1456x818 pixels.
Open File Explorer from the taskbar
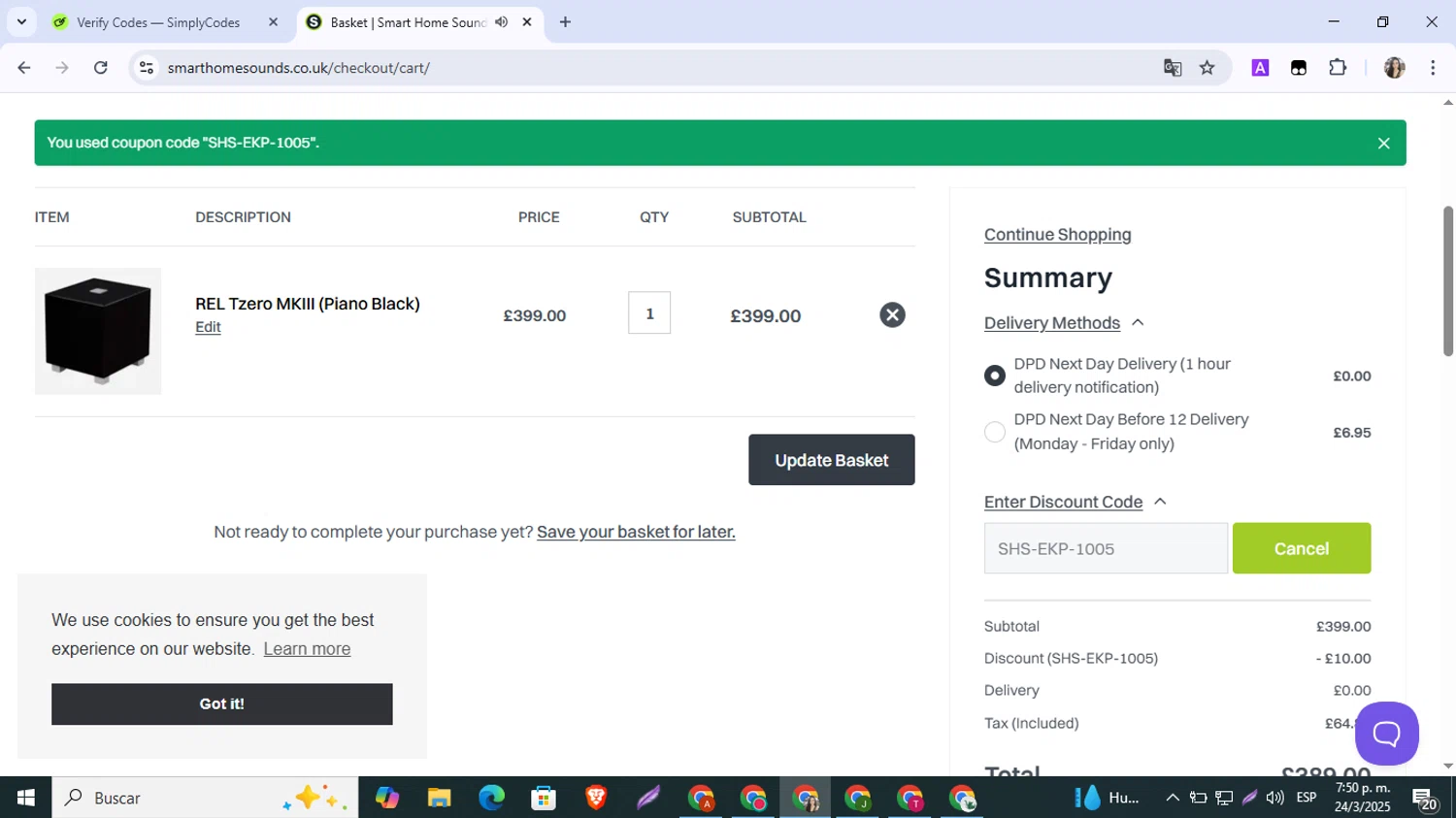pyautogui.click(x=439, y=798)
